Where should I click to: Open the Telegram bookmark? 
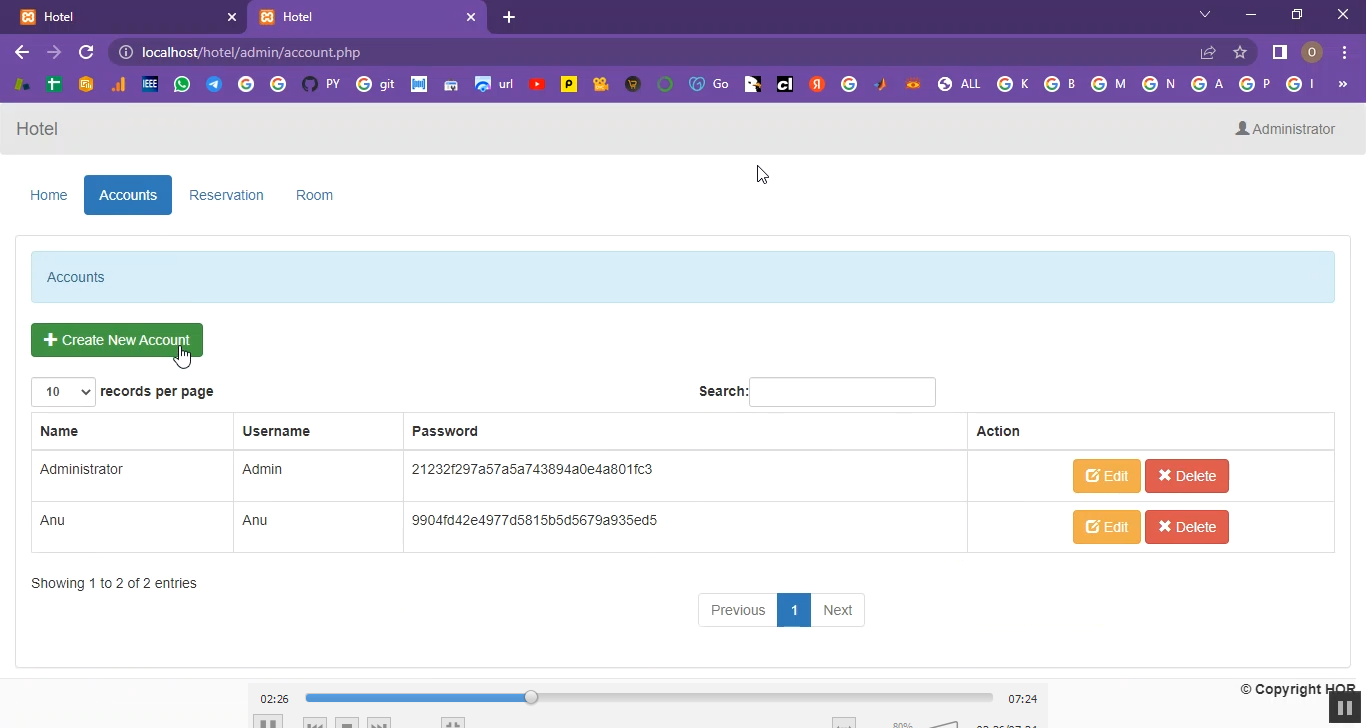[x=214, y=85]
